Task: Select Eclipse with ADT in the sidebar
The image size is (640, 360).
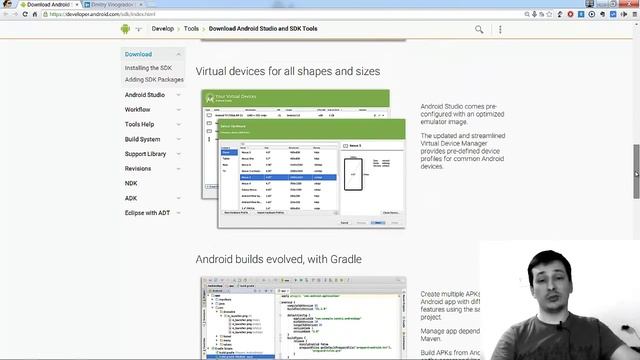Action: 147,213
